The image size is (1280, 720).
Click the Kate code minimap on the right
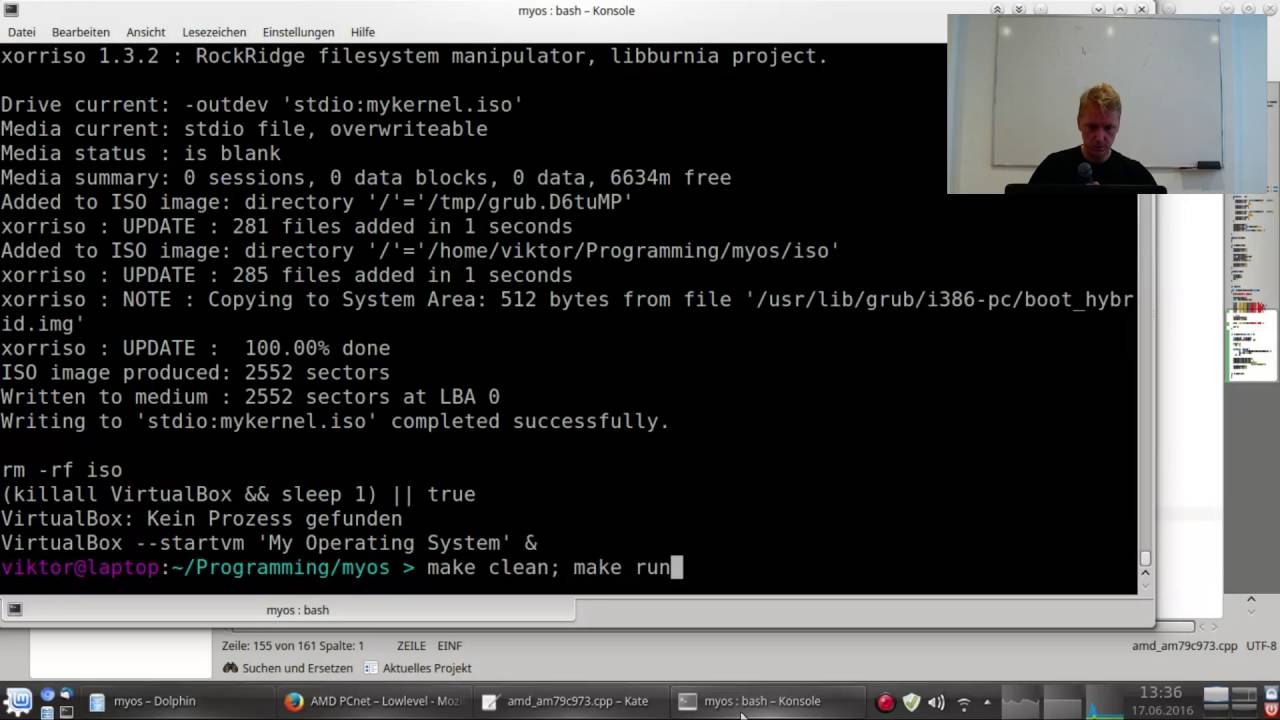pos(1252,287)
